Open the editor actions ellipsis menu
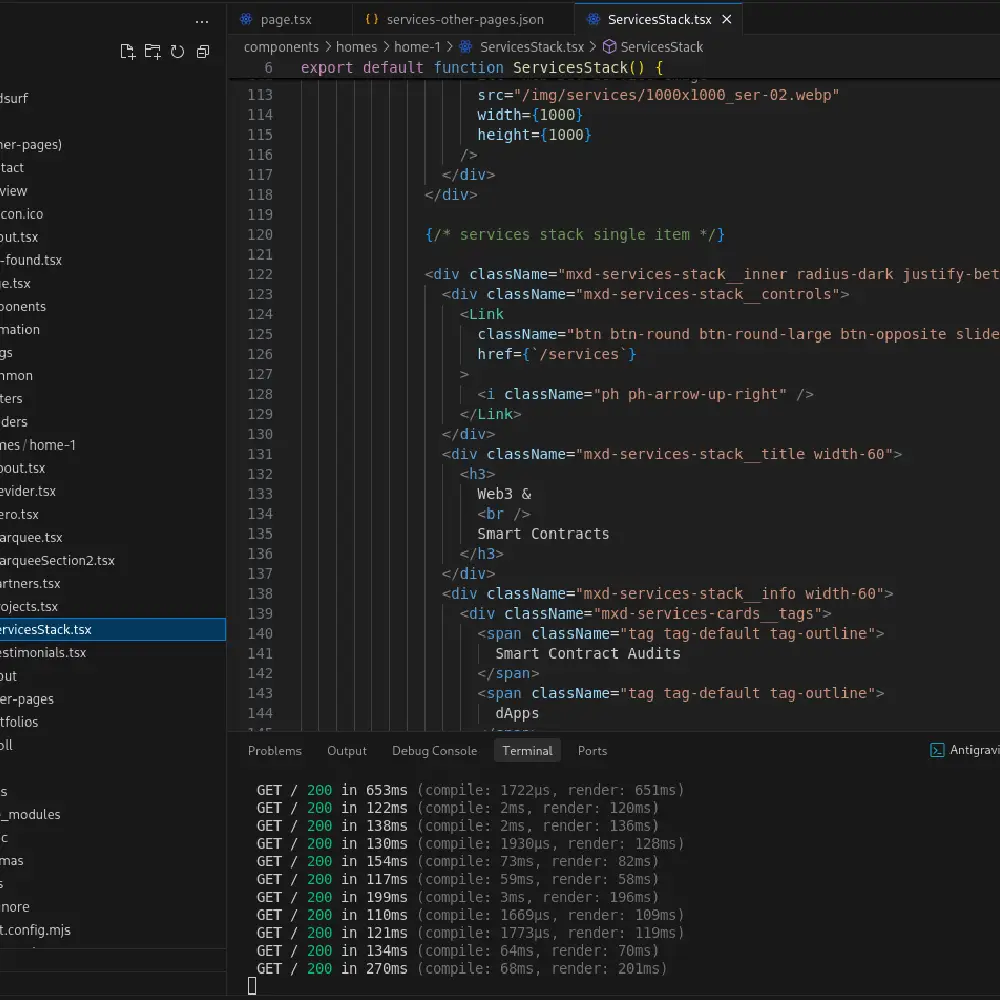The image size is (1000, 1000). [202, 21]
